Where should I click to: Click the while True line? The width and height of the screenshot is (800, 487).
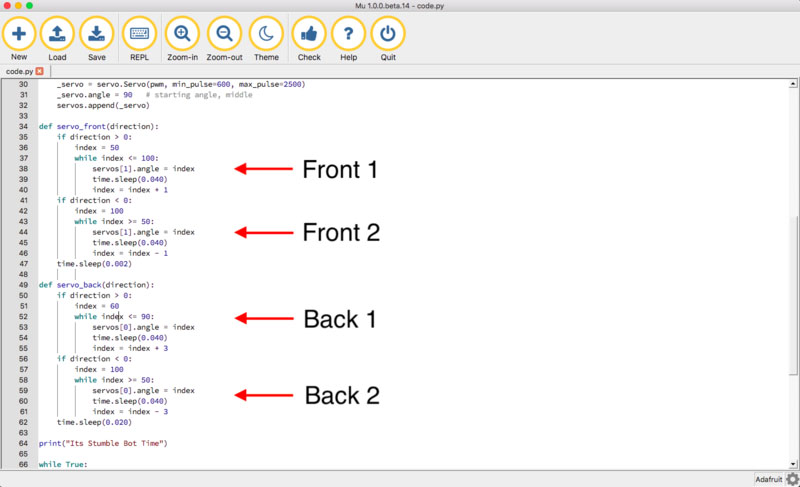click(x=64, y=465)
